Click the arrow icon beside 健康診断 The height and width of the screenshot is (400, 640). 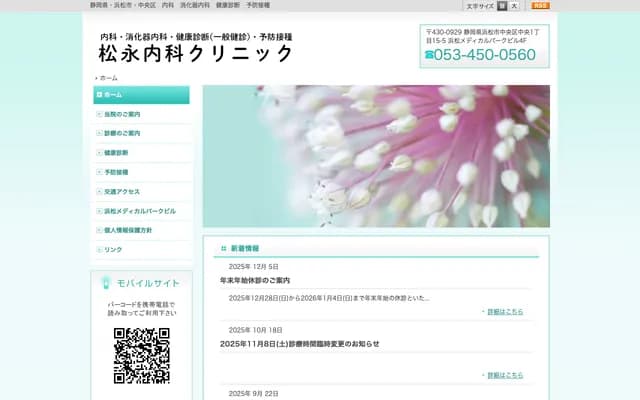coord(99,153)
